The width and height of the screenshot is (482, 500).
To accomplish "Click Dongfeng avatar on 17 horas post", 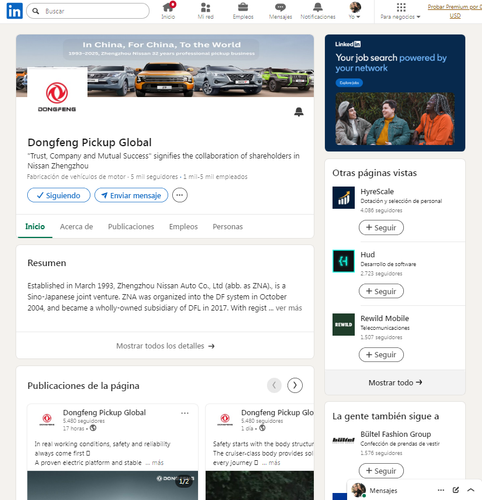I will (x=47, y=419).
